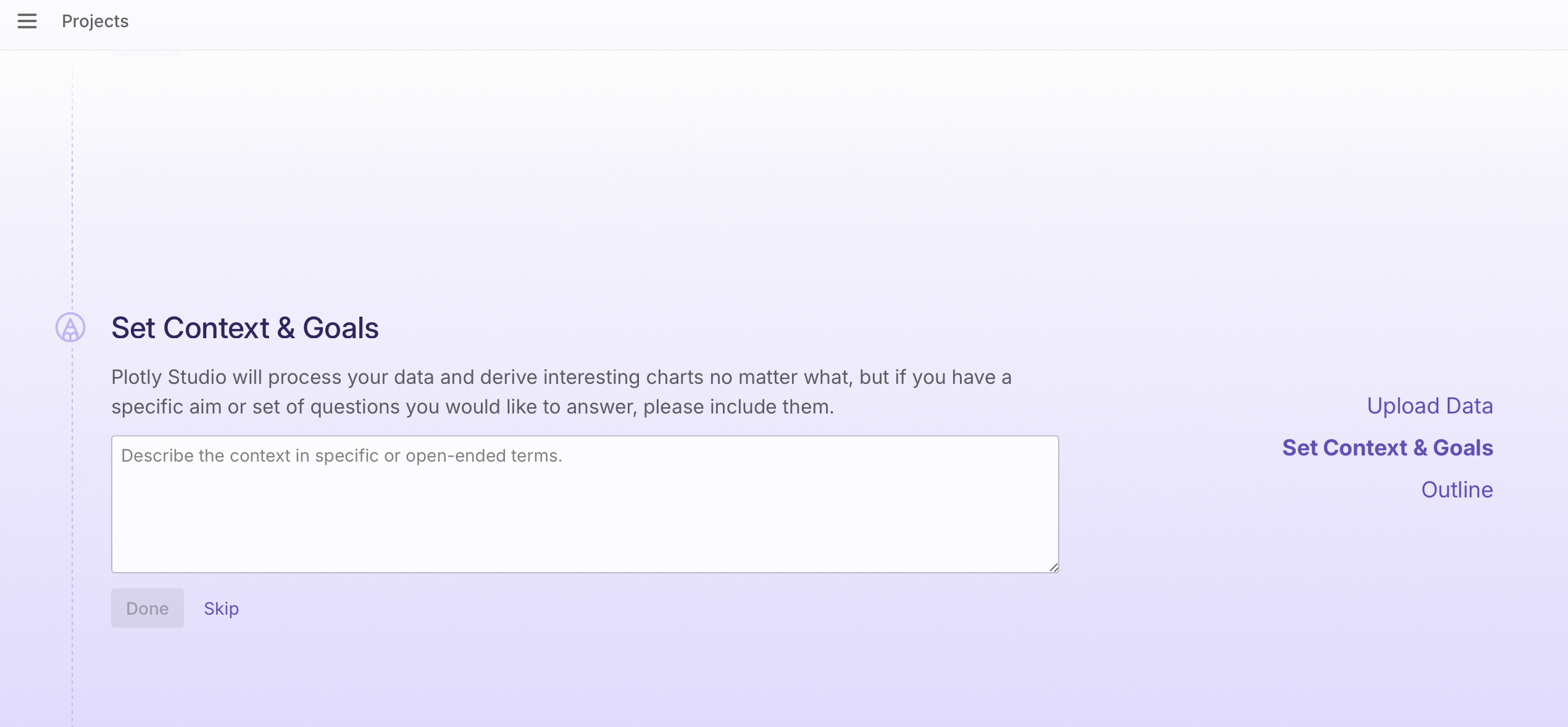
Task: Select Set Context & Goals in right navigation
Action: coord(1387,448)
